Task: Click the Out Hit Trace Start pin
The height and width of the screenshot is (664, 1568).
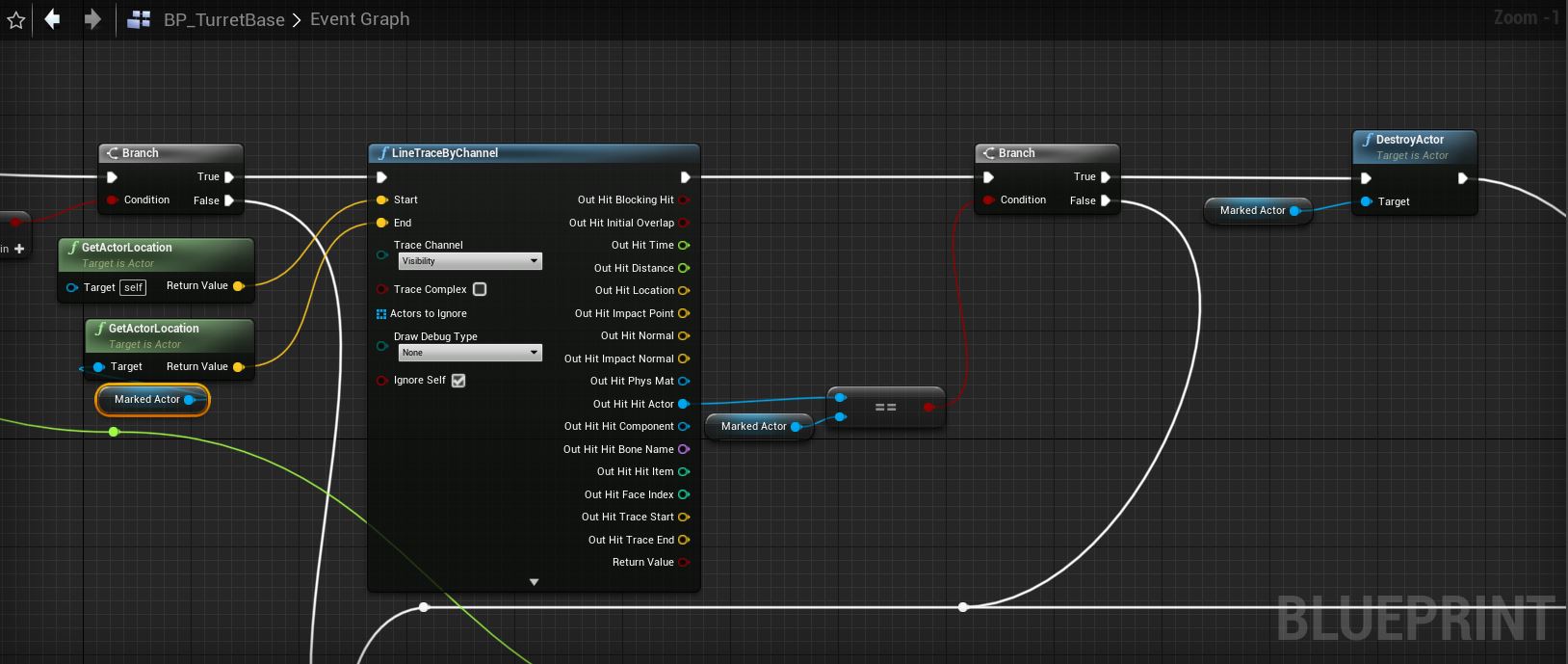Action: (684, 517)
